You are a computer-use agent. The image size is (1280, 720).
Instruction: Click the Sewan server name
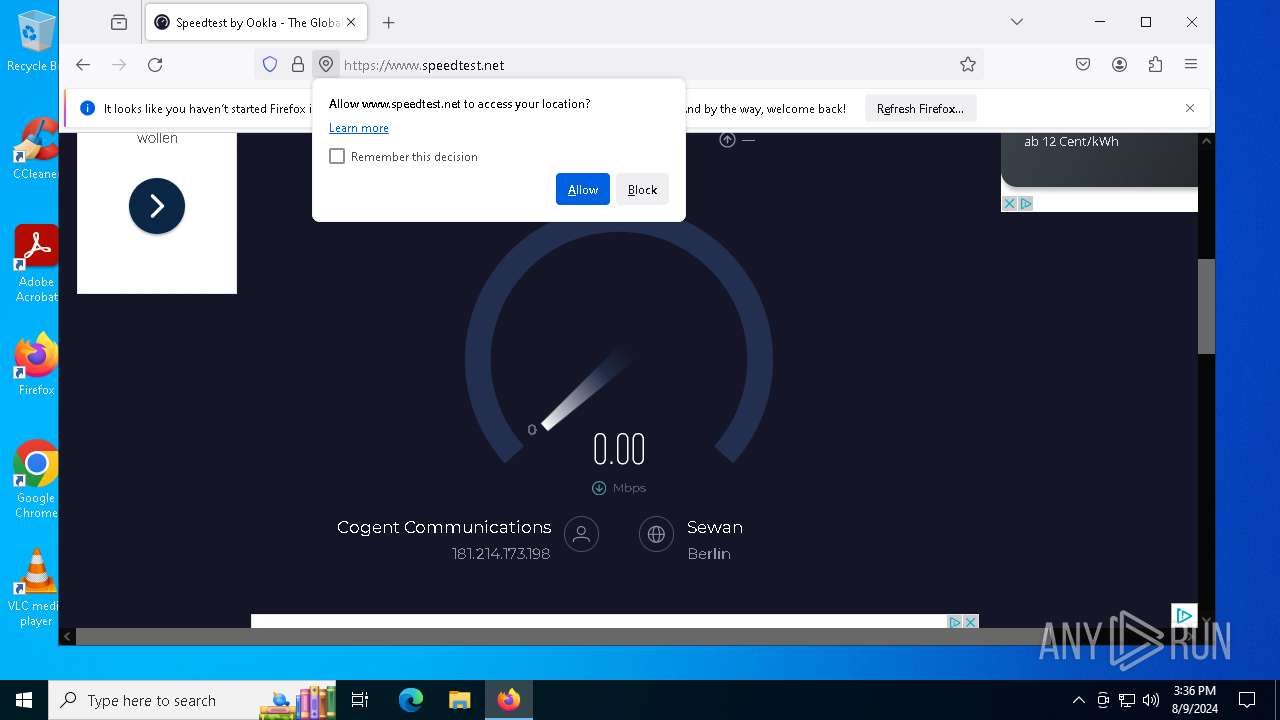click(715, 527)
